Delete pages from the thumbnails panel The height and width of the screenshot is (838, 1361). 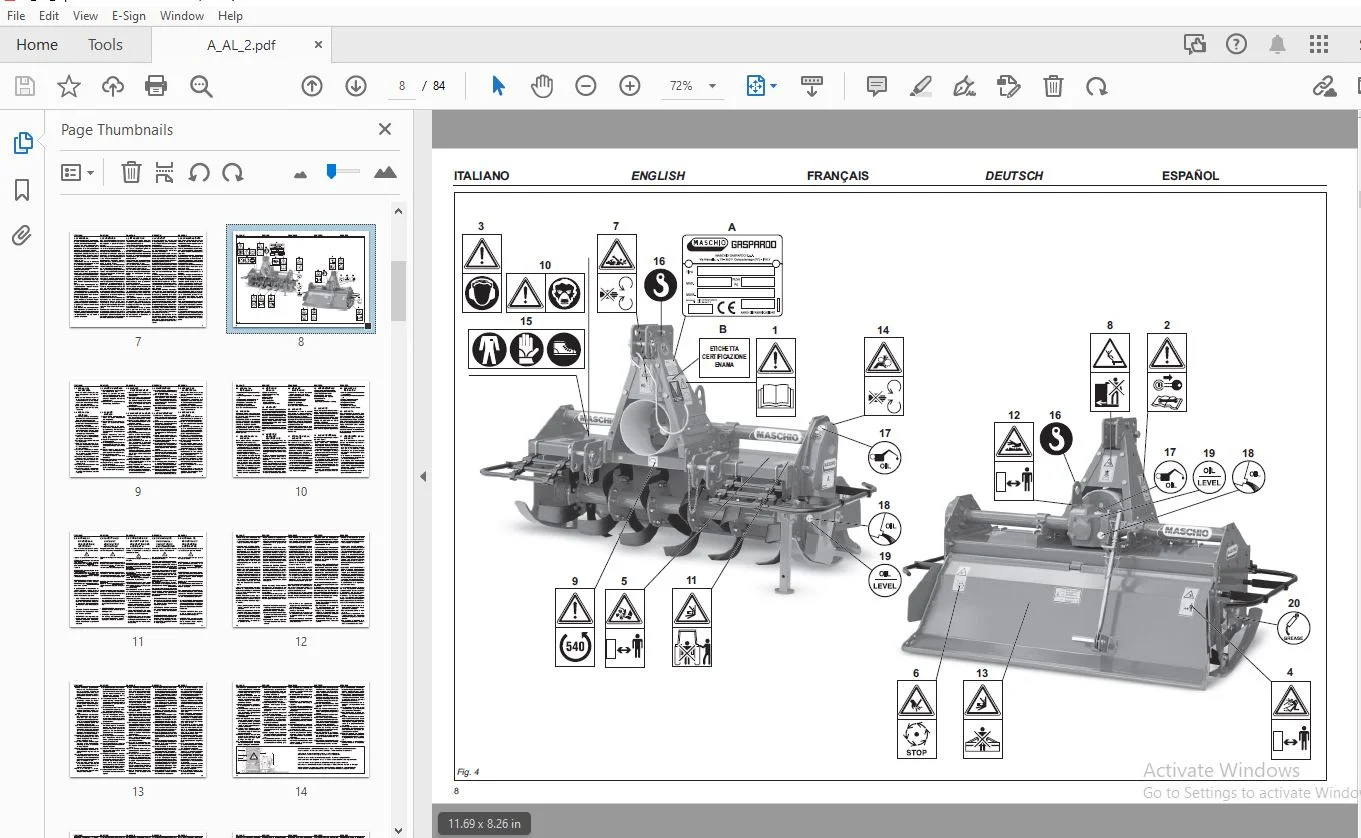(131, 172)
